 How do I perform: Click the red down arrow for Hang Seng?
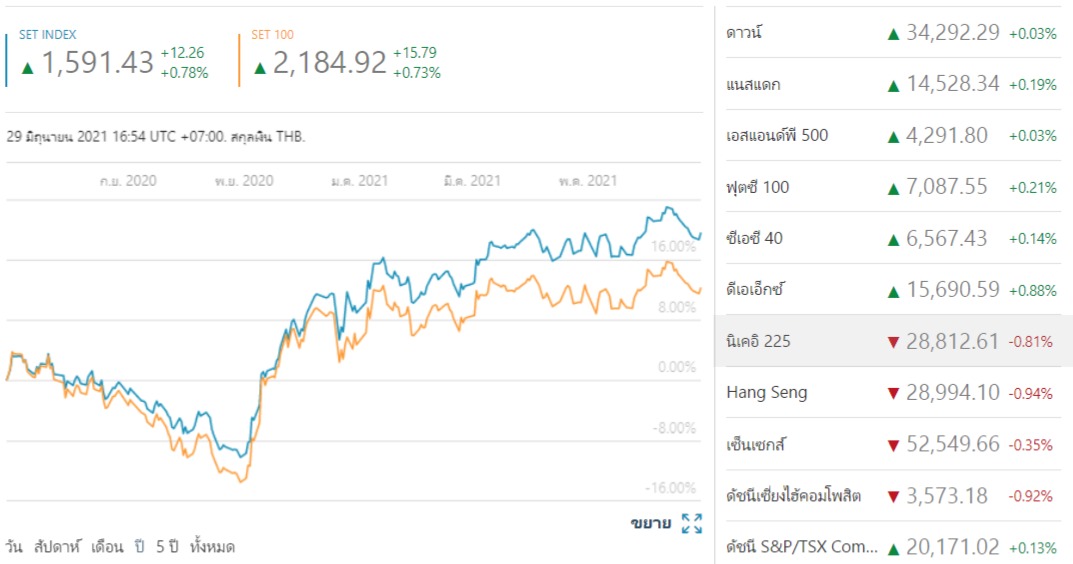pyautogui.click(x=893, y=393)
